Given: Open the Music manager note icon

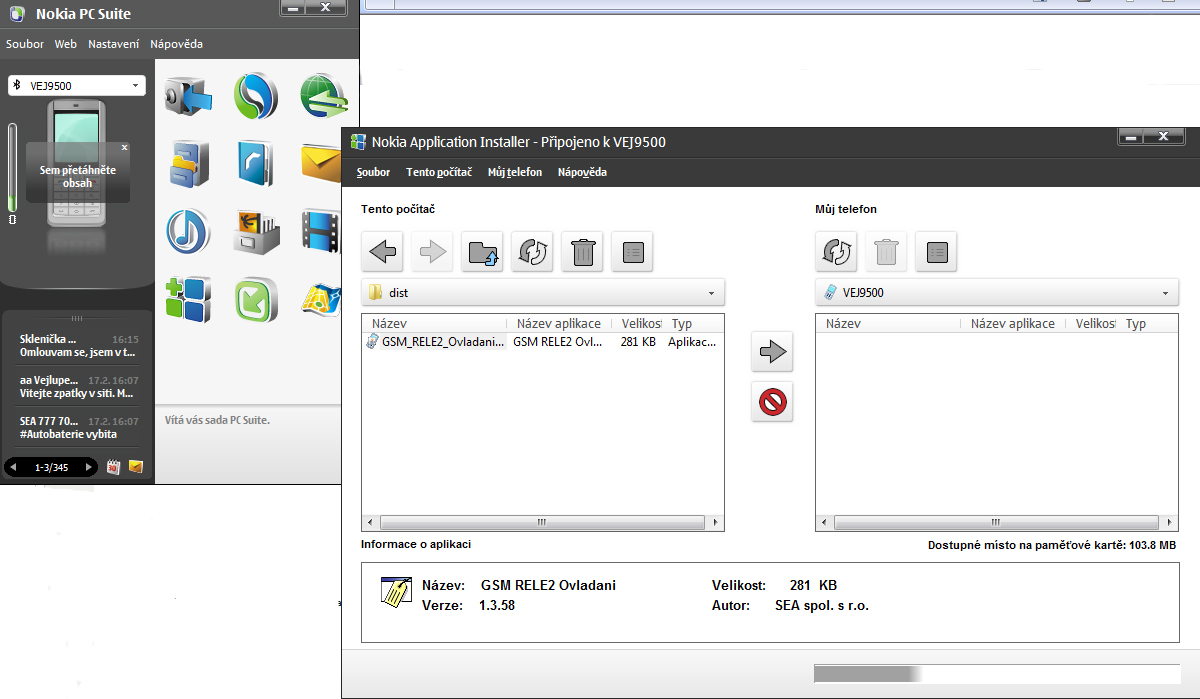Looking at the screenshot, I should [x=188, y=231].
